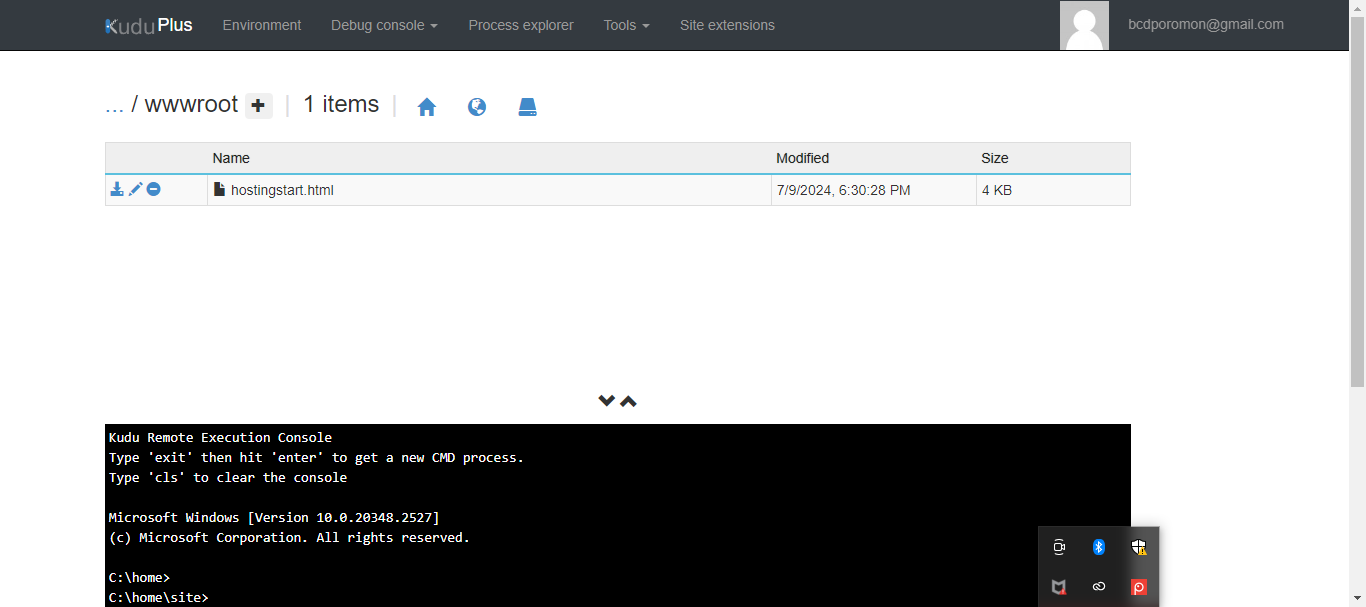Open Process explorer
1366x607 pixels.
[x=521, y=25]
